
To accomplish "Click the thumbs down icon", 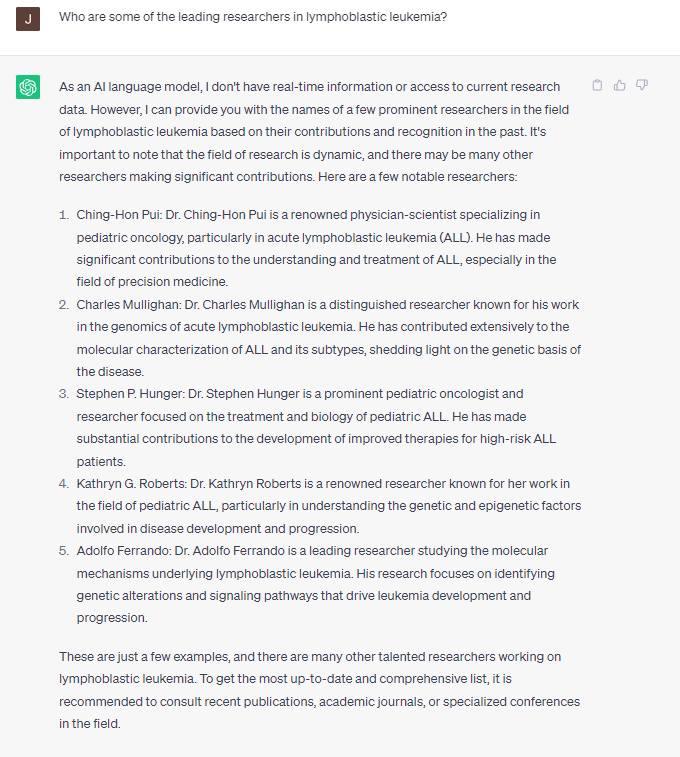I will point(642,86).
